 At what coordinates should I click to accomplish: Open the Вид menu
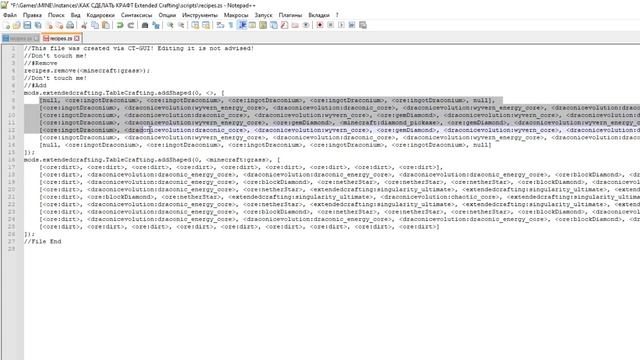coord(76,15)
